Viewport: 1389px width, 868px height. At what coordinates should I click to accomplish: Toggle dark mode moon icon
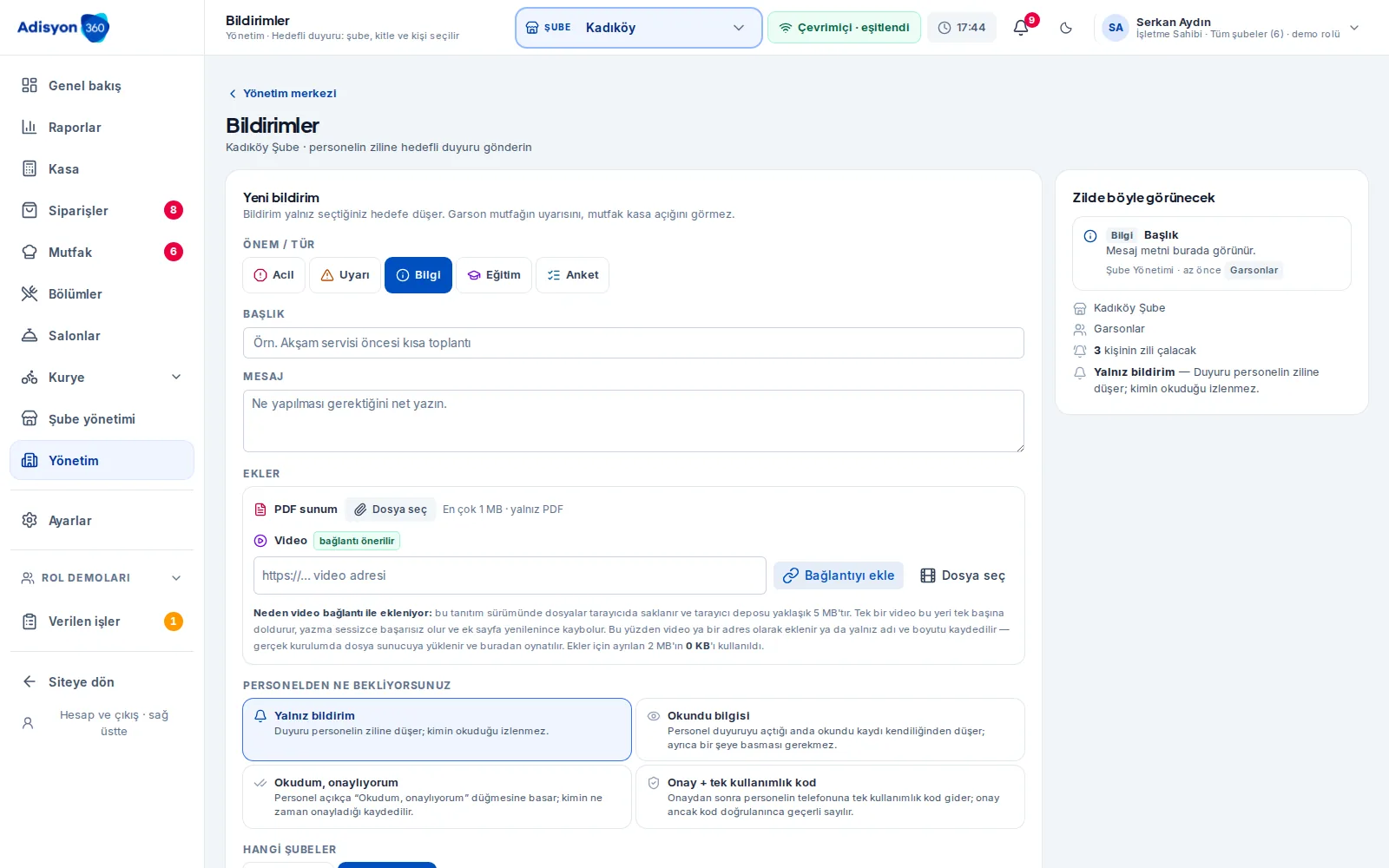(1066, 28)
